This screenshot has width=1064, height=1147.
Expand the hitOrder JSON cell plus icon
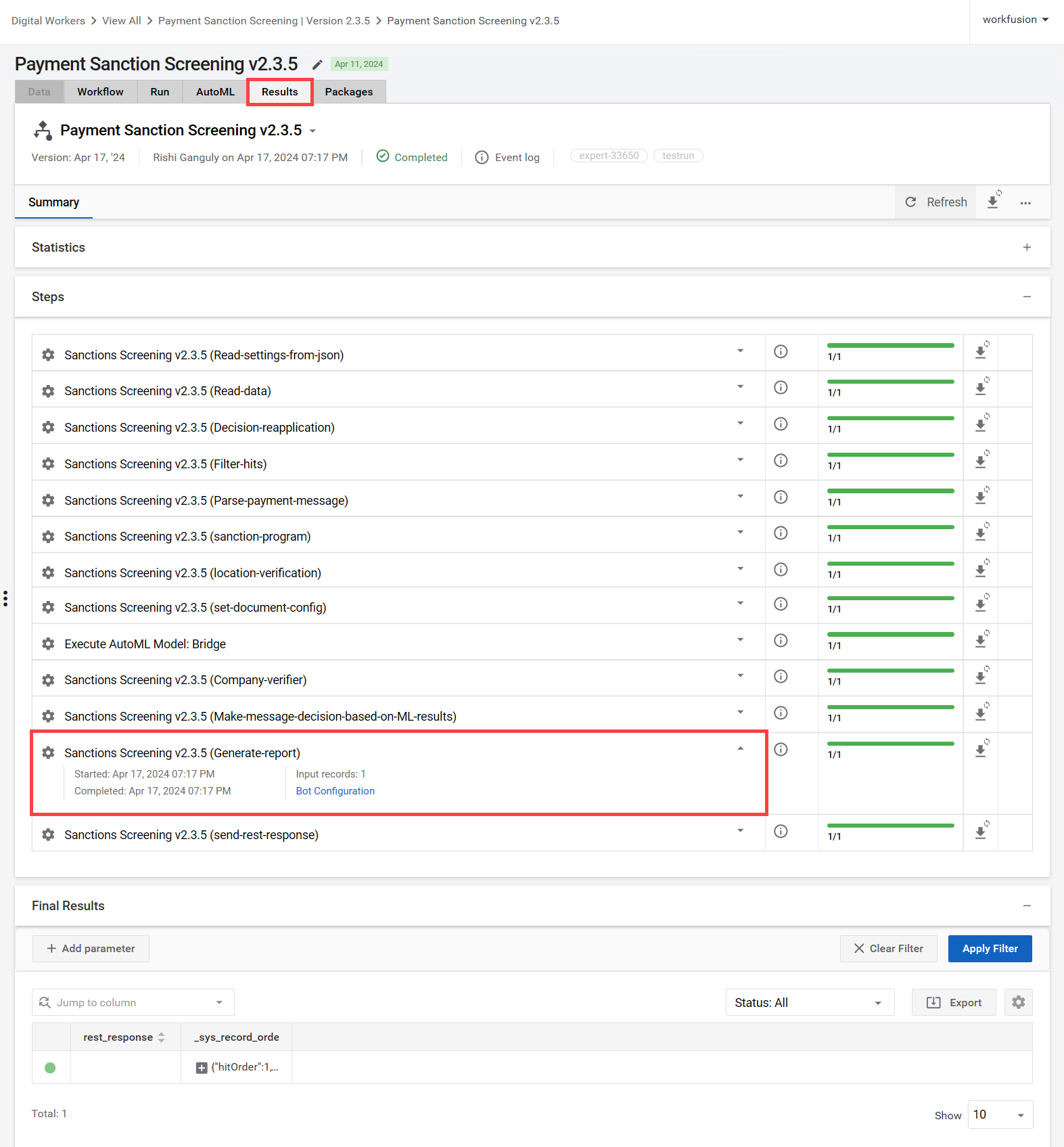click(202, 1068)
